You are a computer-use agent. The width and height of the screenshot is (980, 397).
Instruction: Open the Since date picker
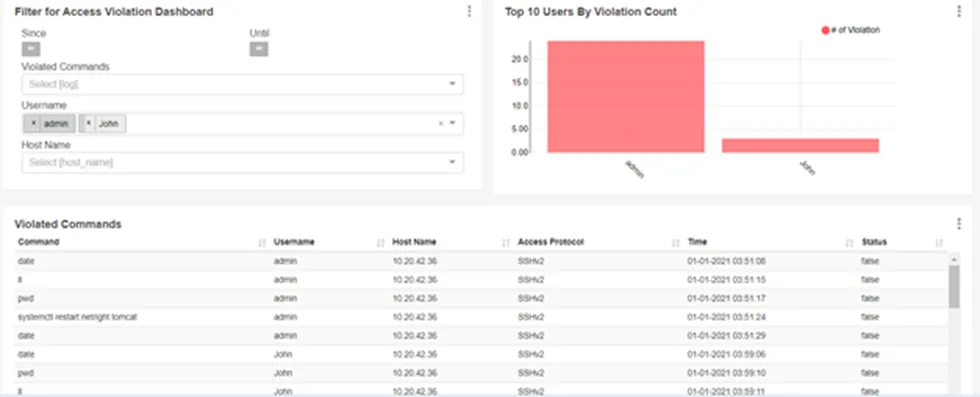click(x=31, y=49)
